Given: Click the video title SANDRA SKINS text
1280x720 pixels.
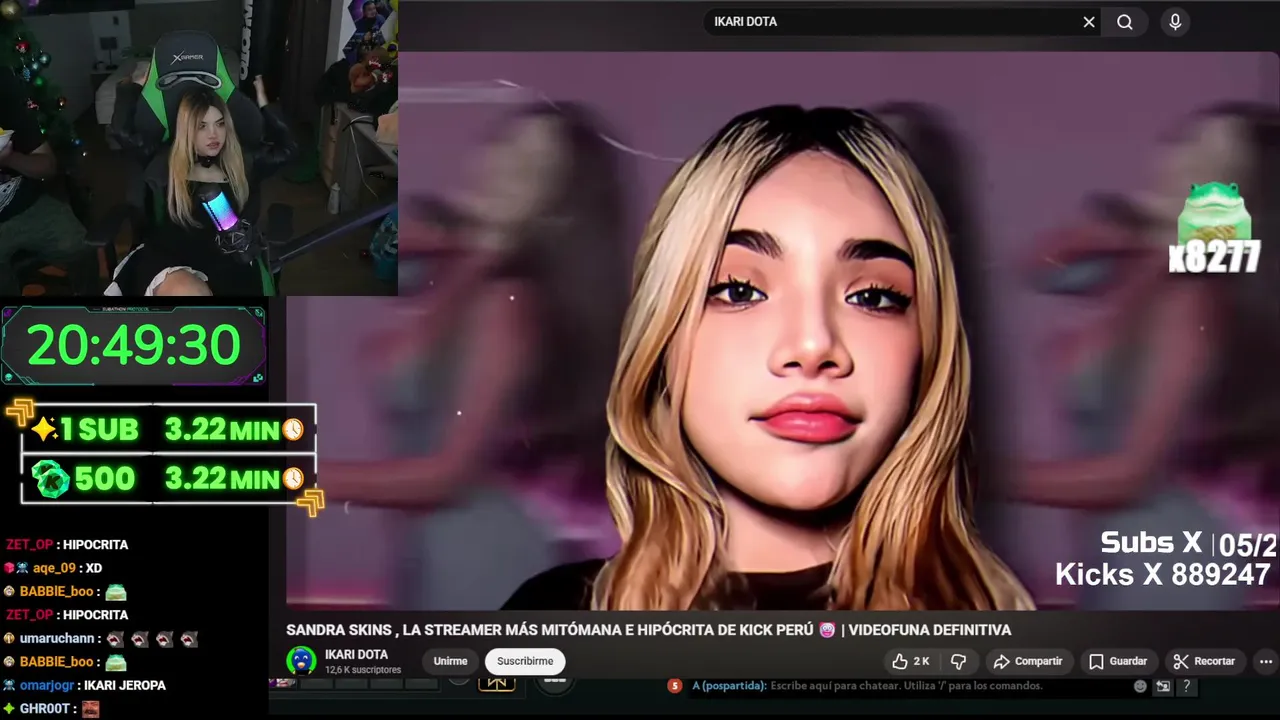Looking at the screenshot, I should [x=648, y=630].
